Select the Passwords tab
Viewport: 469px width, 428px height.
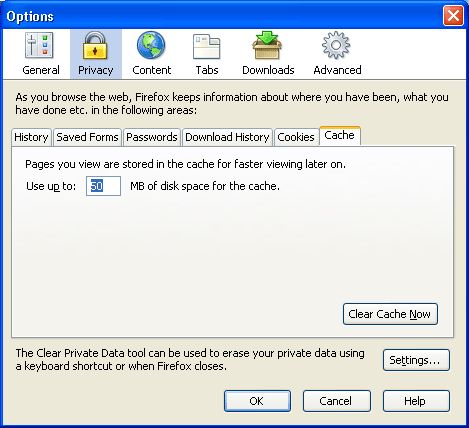click(152, 137)
